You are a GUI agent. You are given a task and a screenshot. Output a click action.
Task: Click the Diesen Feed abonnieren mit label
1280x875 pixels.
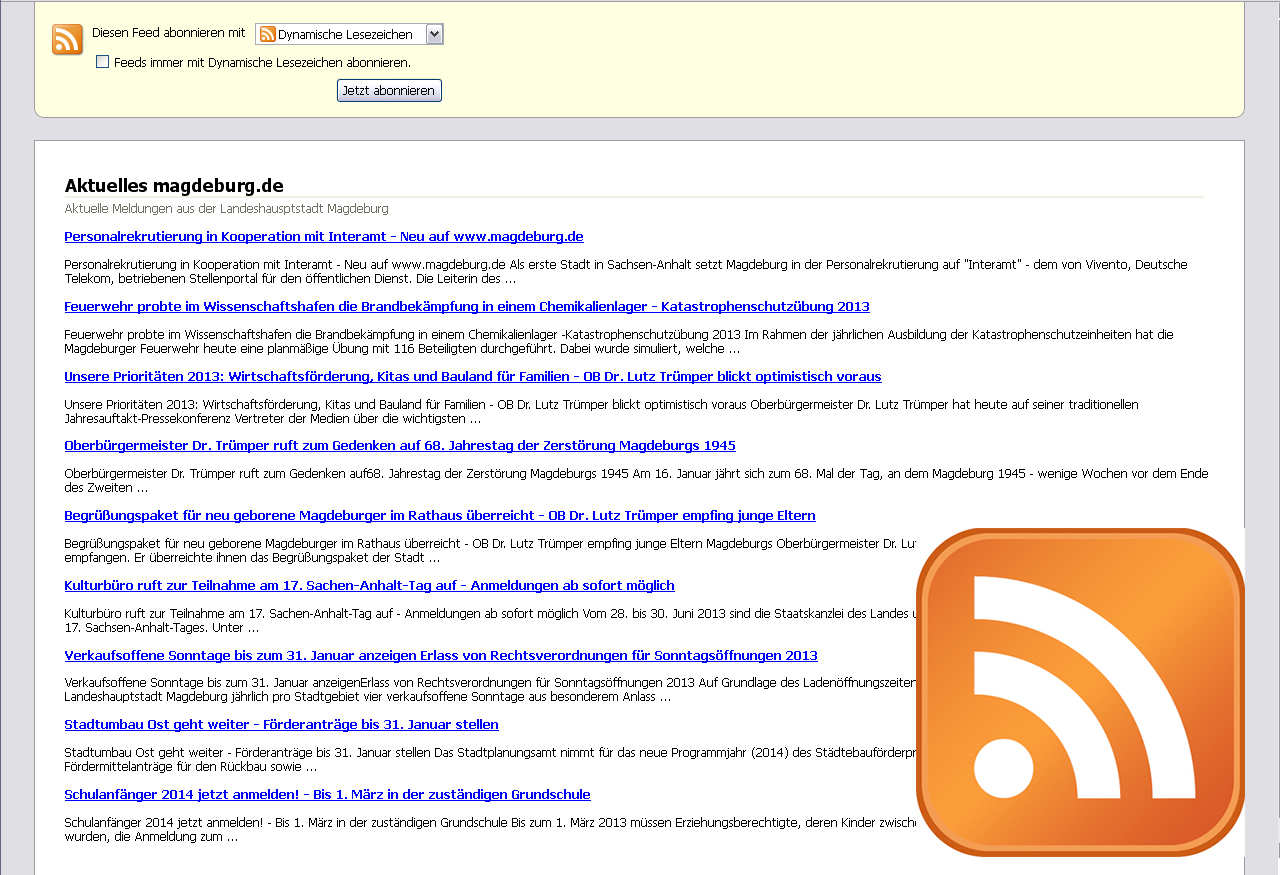coord(168,33)
